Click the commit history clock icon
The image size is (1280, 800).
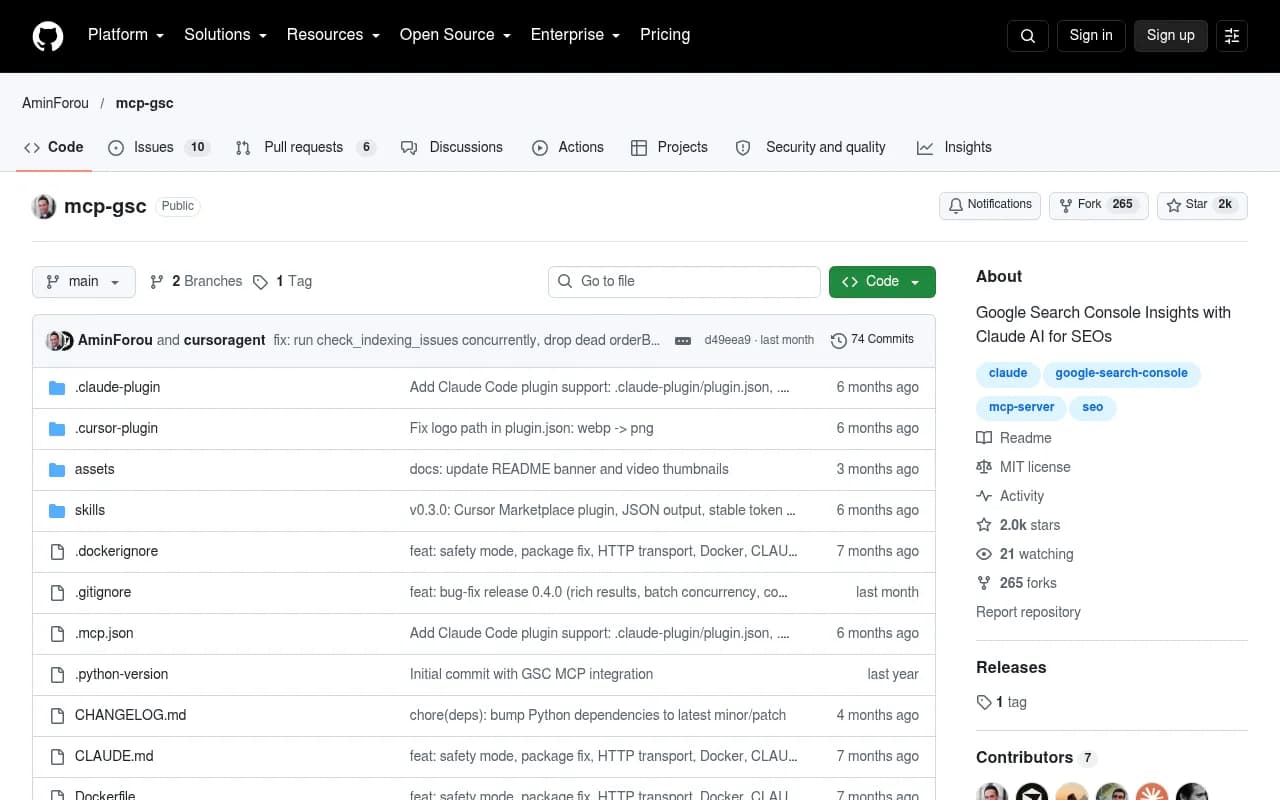click(x=839, y=340)
